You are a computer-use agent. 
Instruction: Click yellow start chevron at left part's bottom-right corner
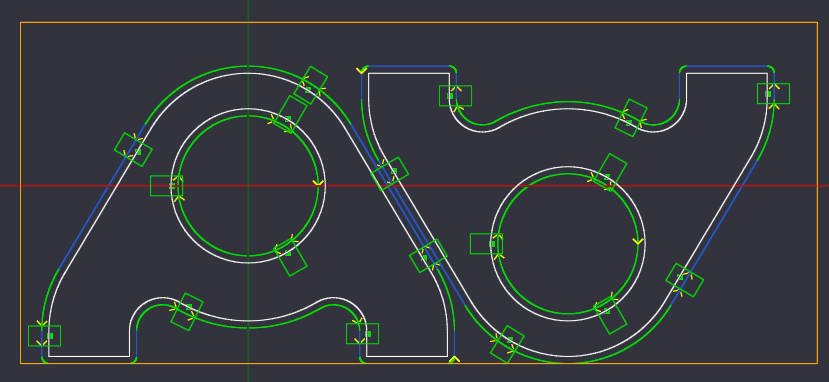click(x=454, y=360)
